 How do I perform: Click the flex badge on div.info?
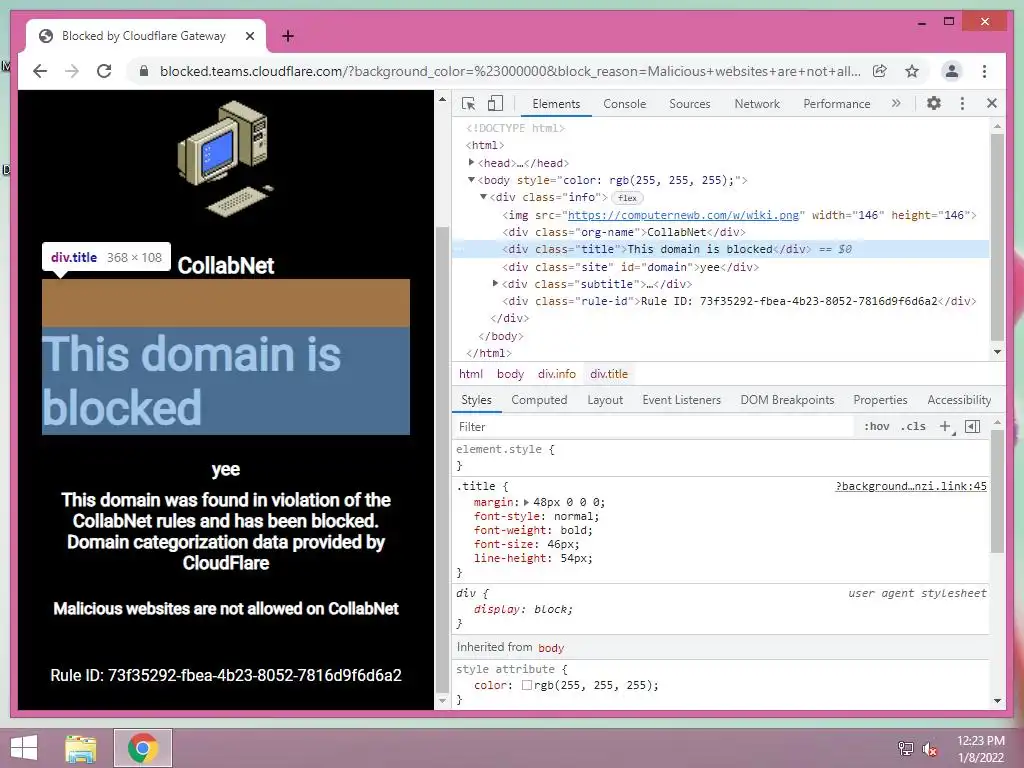click(627, 198)
